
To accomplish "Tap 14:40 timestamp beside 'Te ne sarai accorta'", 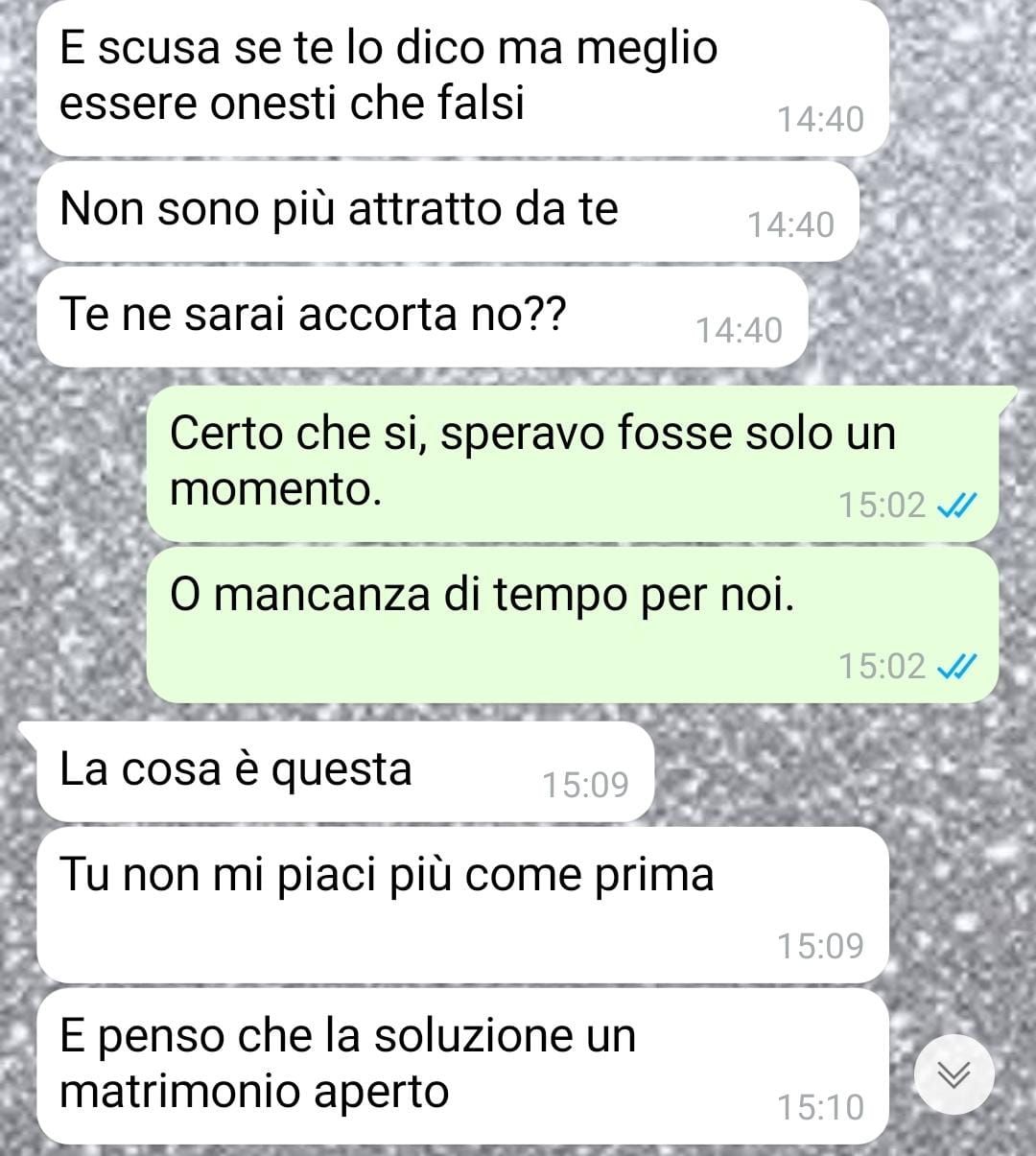I will click(x=739, y=331).
